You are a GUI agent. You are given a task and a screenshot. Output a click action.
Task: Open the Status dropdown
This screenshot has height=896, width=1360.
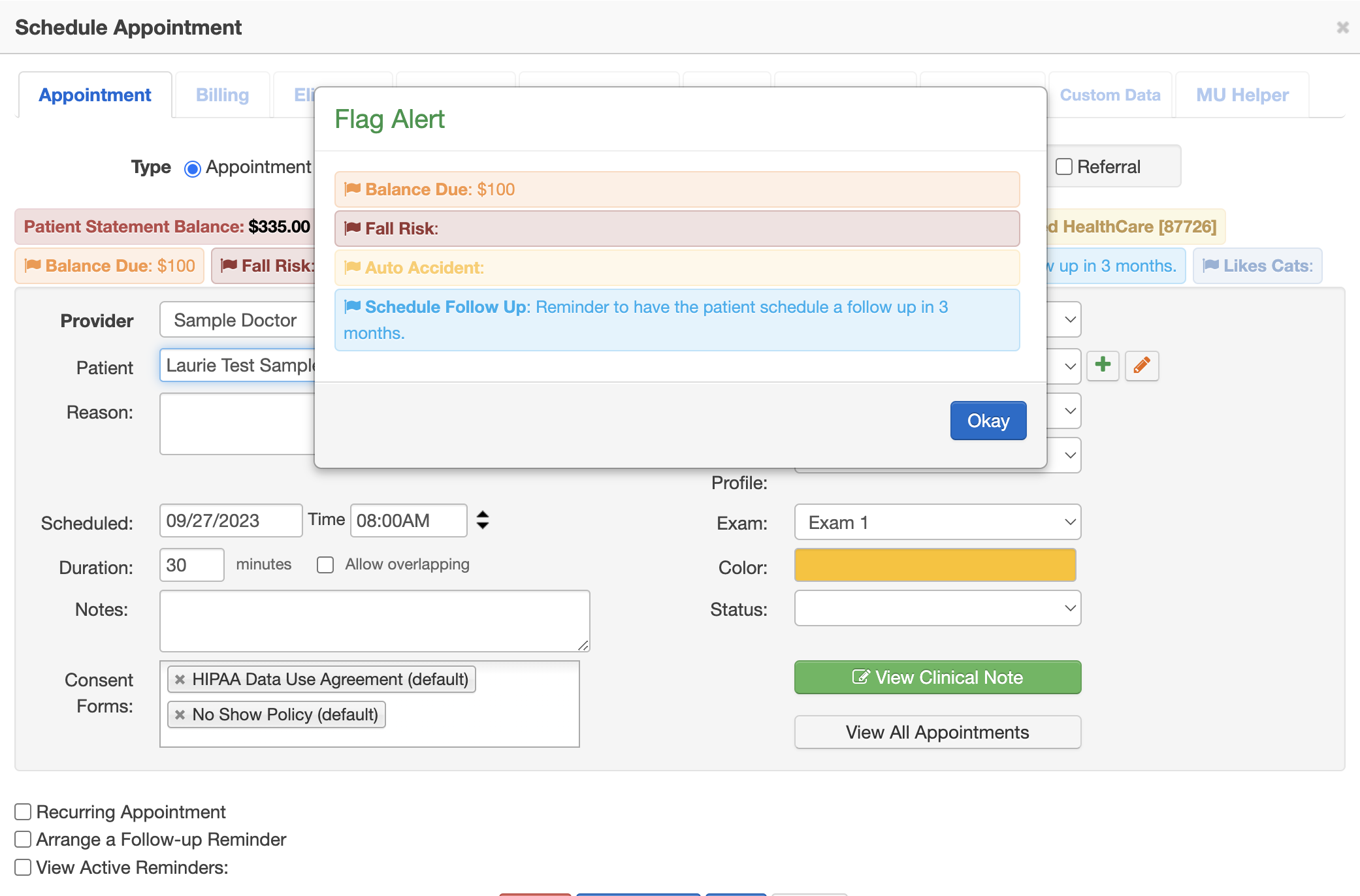[x=937, y=608]
